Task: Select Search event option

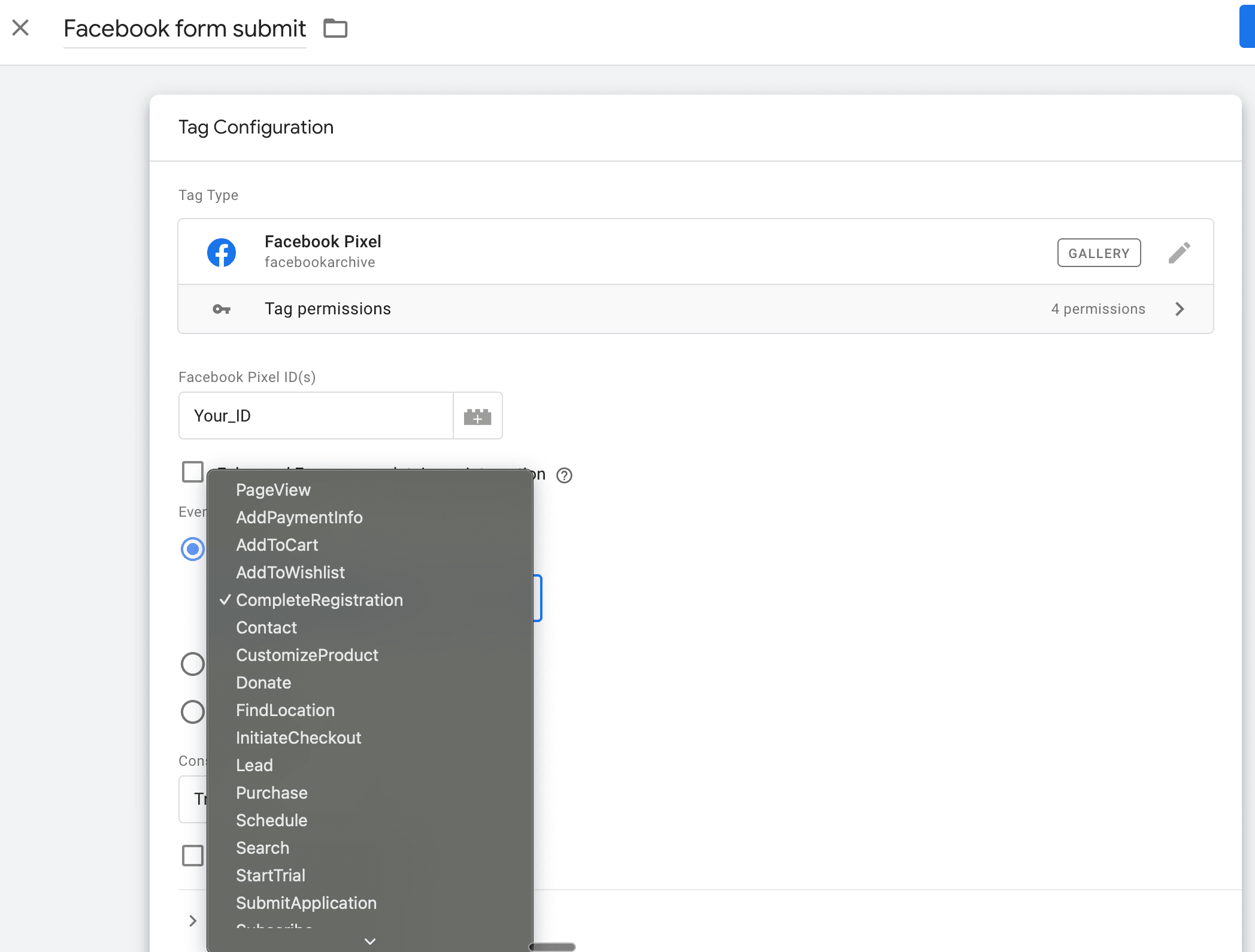Action: pyautogui.click(x=370, y=848)
